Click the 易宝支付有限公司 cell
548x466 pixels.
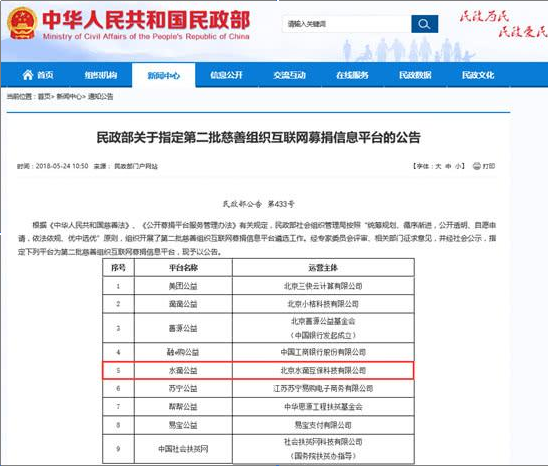323,425
